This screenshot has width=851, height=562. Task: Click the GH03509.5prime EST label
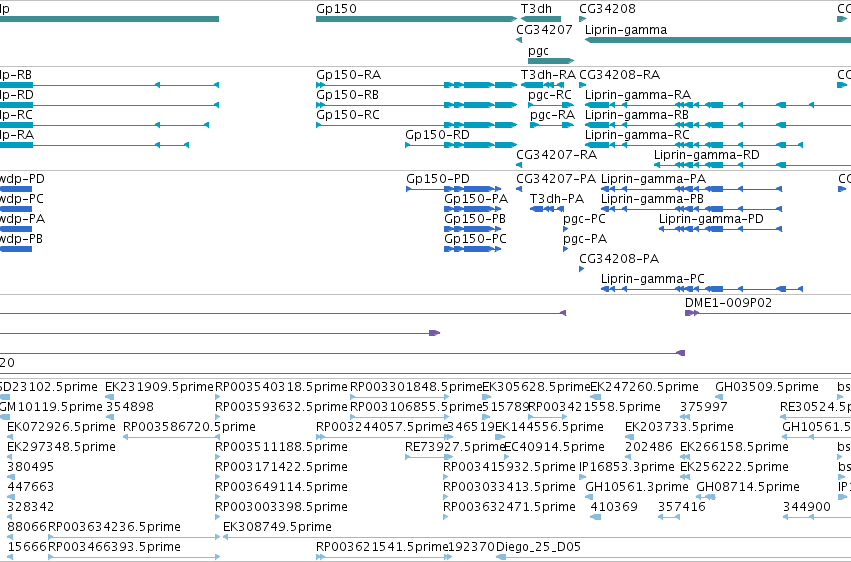[767, 387]
